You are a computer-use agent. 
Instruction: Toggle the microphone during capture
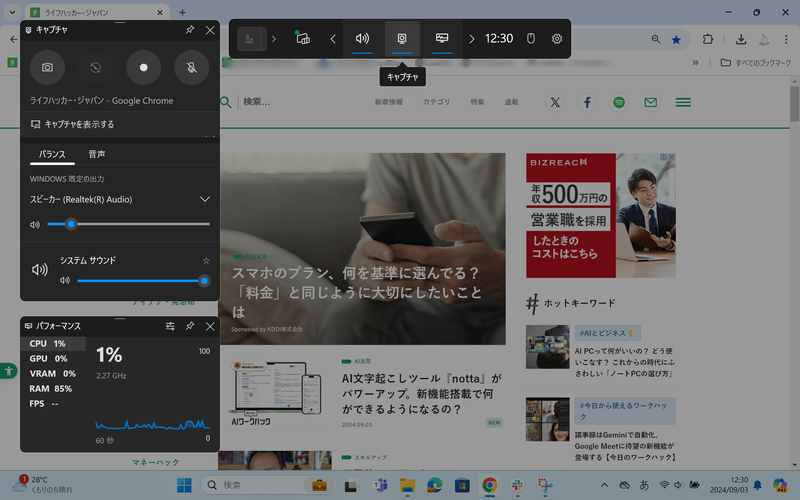coord(192,68)
